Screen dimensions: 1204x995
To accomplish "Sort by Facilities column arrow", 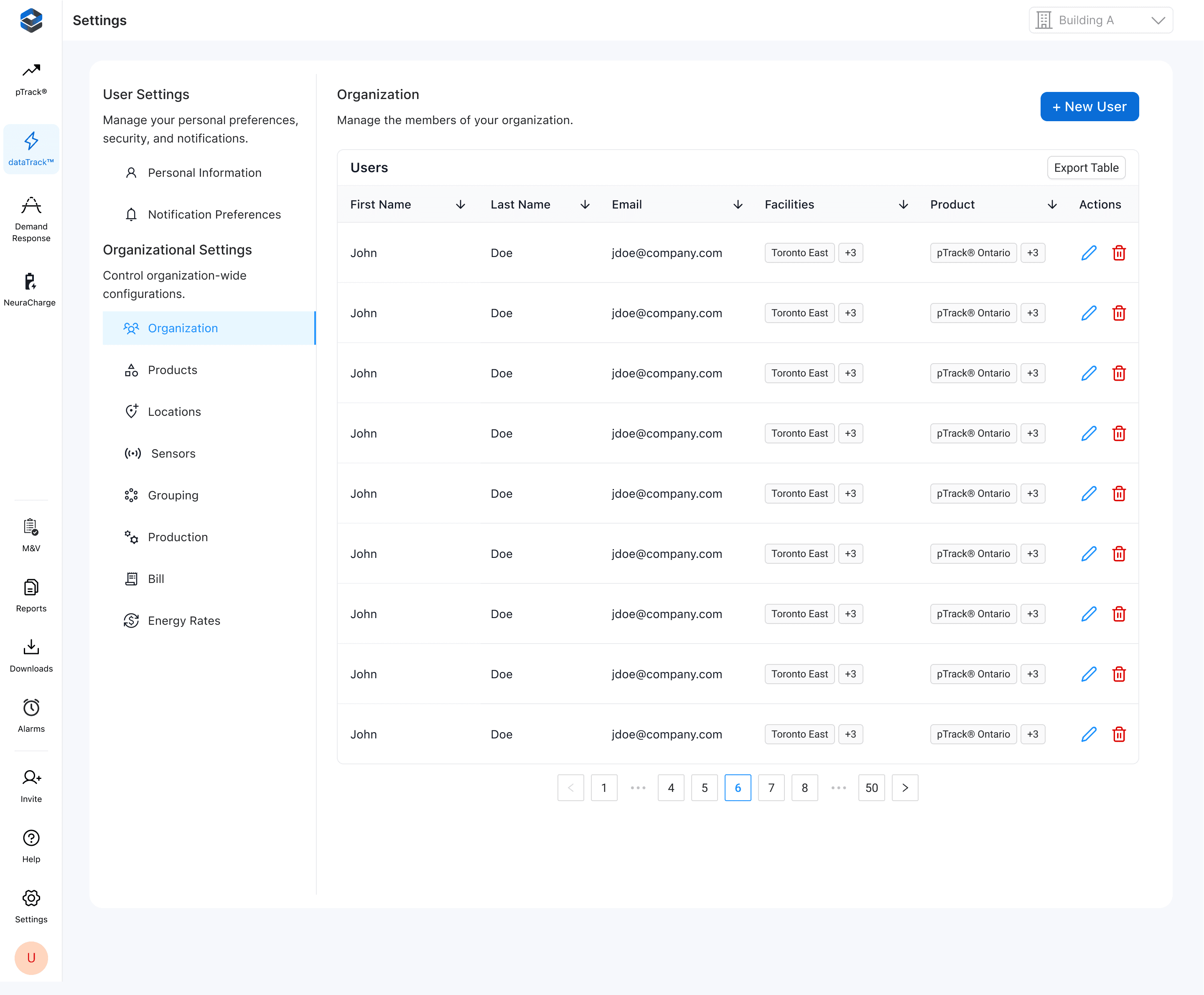I will 903,205.
